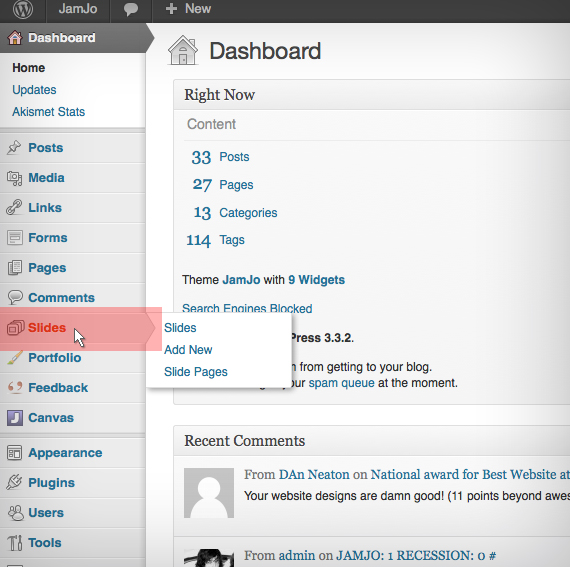Select Add New in Slides flyout

click(188, 350)
